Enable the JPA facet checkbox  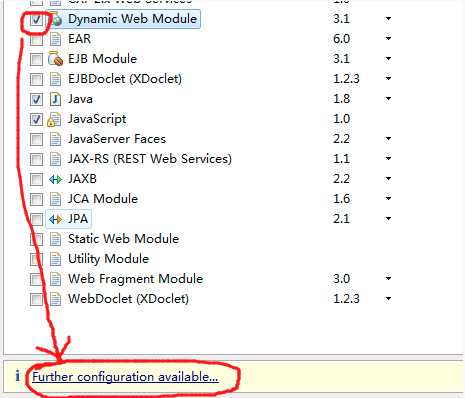click(36, 219)
